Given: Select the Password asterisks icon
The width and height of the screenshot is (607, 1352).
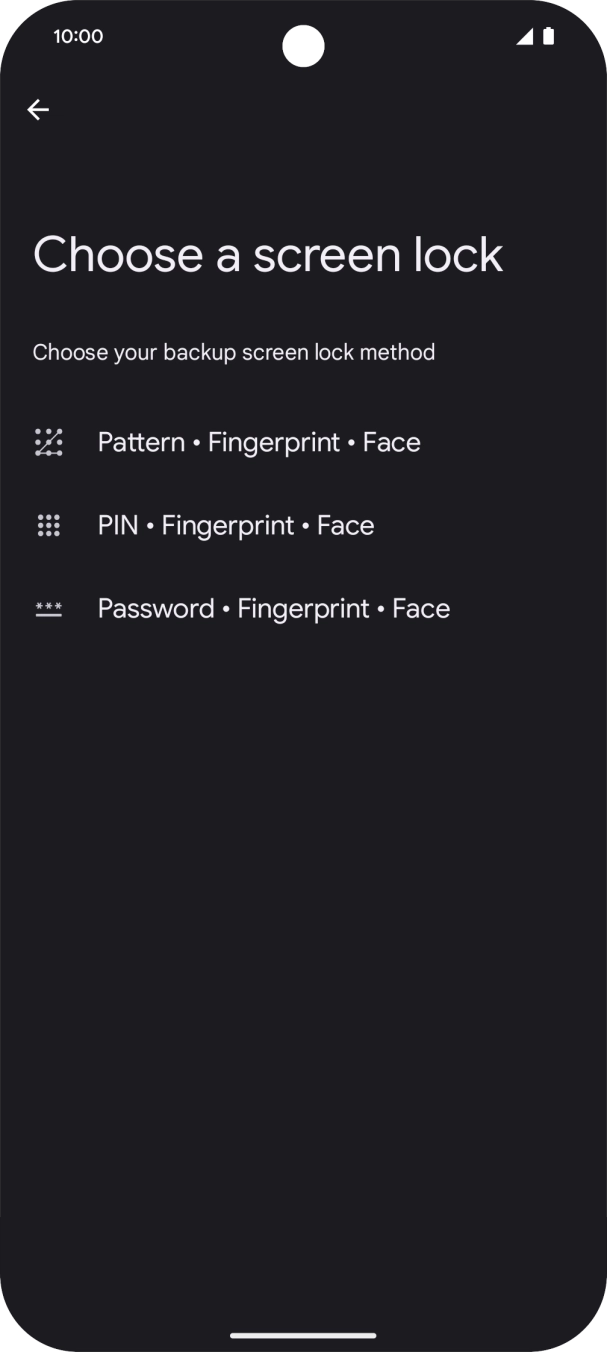Looking at the screenshot, I should pos(48,608).
